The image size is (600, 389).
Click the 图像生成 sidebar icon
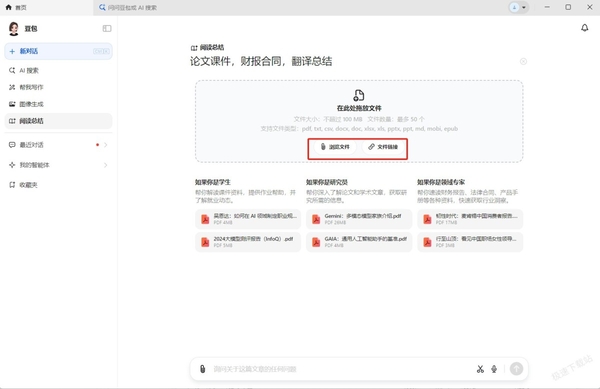(12, 104)
